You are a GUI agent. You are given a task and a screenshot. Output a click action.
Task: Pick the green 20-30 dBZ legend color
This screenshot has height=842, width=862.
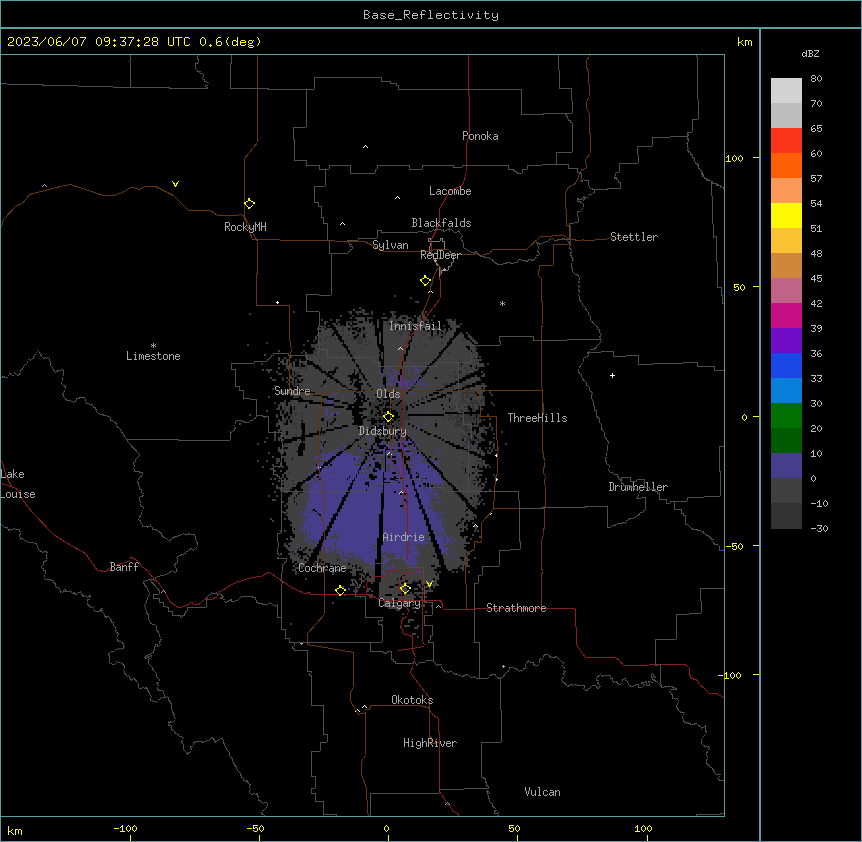click(786, 416)
